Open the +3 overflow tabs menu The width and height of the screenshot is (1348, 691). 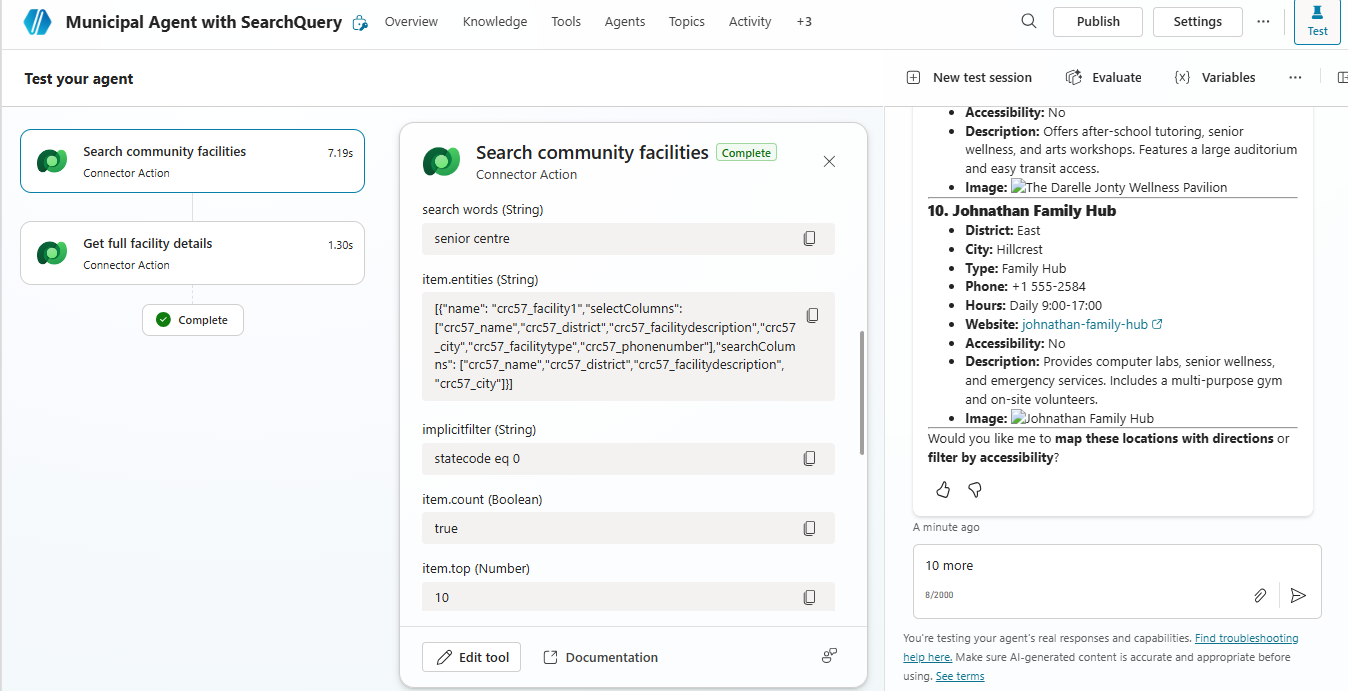pyautogui.click(x=804, y=22)
